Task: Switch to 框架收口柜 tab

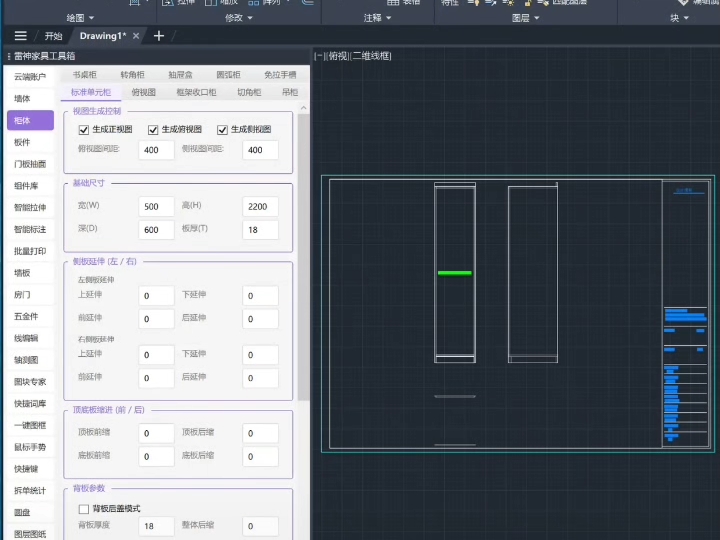Action: click(x=197, y=92)
